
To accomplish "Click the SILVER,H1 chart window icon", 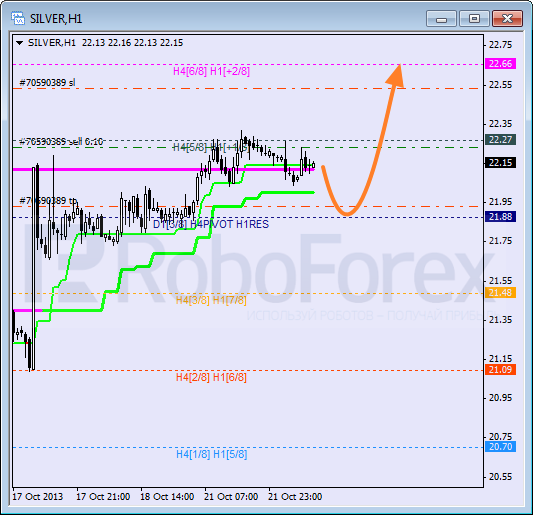I will (x=18, y=18).
